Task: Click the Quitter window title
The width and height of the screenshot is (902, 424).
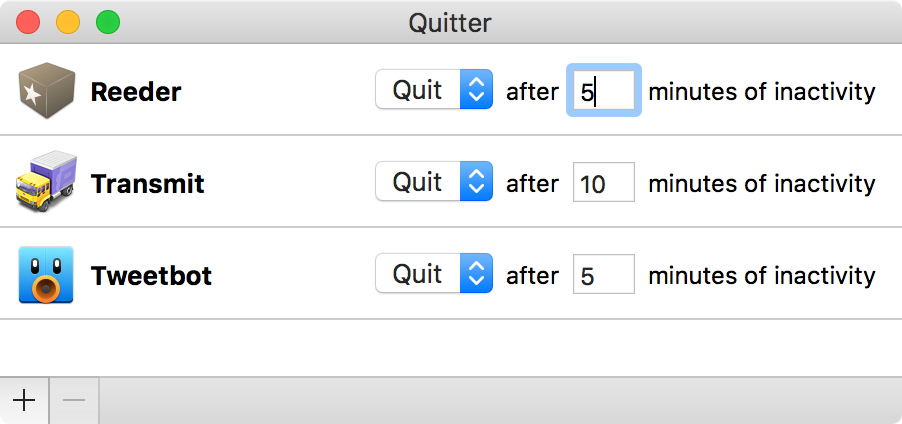Action: [450, 23]
